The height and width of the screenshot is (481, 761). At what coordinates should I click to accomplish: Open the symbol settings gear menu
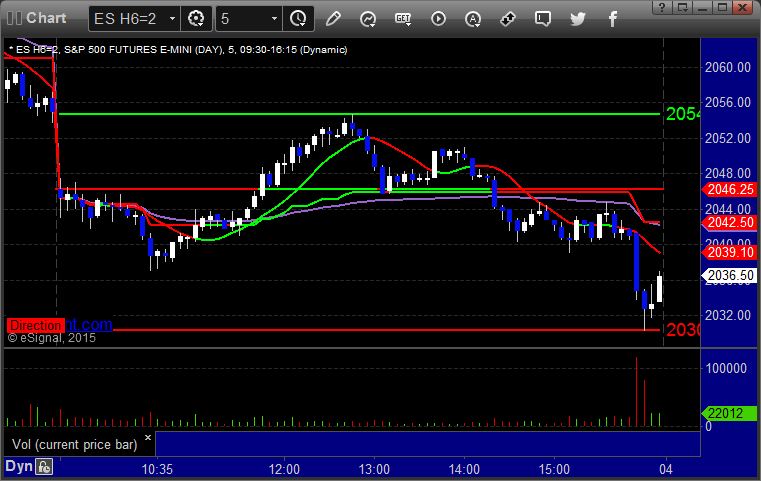tap(196, 19)
